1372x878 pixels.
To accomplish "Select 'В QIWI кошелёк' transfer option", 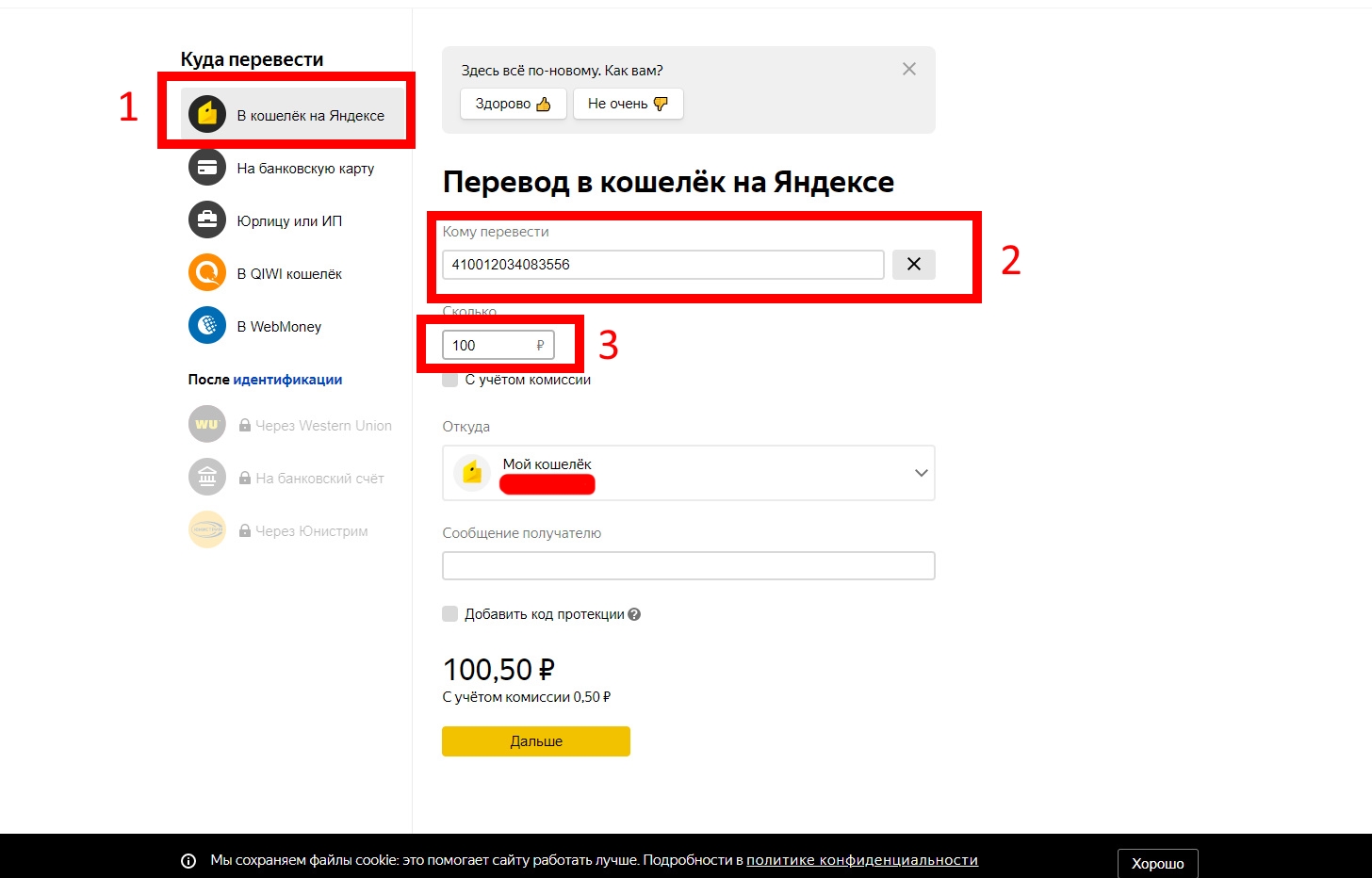I will point(289,274).
